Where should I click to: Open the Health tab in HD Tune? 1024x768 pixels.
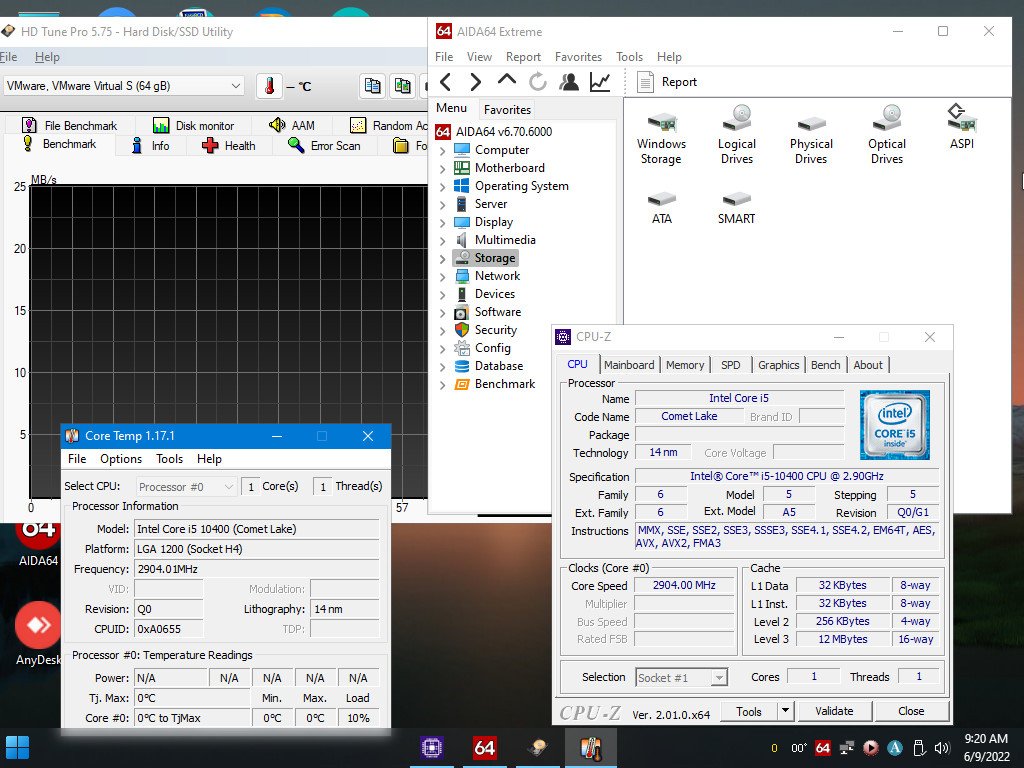click(x=229, y=146)
